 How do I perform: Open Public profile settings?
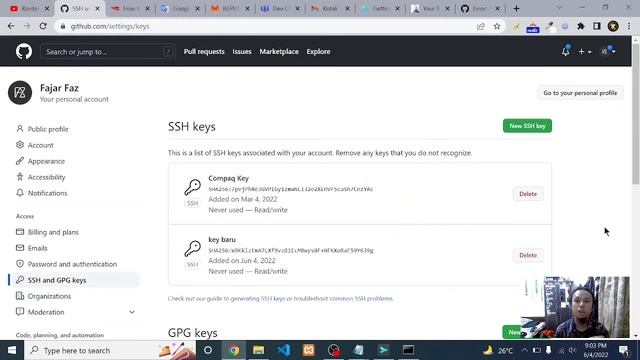(48, 129)
